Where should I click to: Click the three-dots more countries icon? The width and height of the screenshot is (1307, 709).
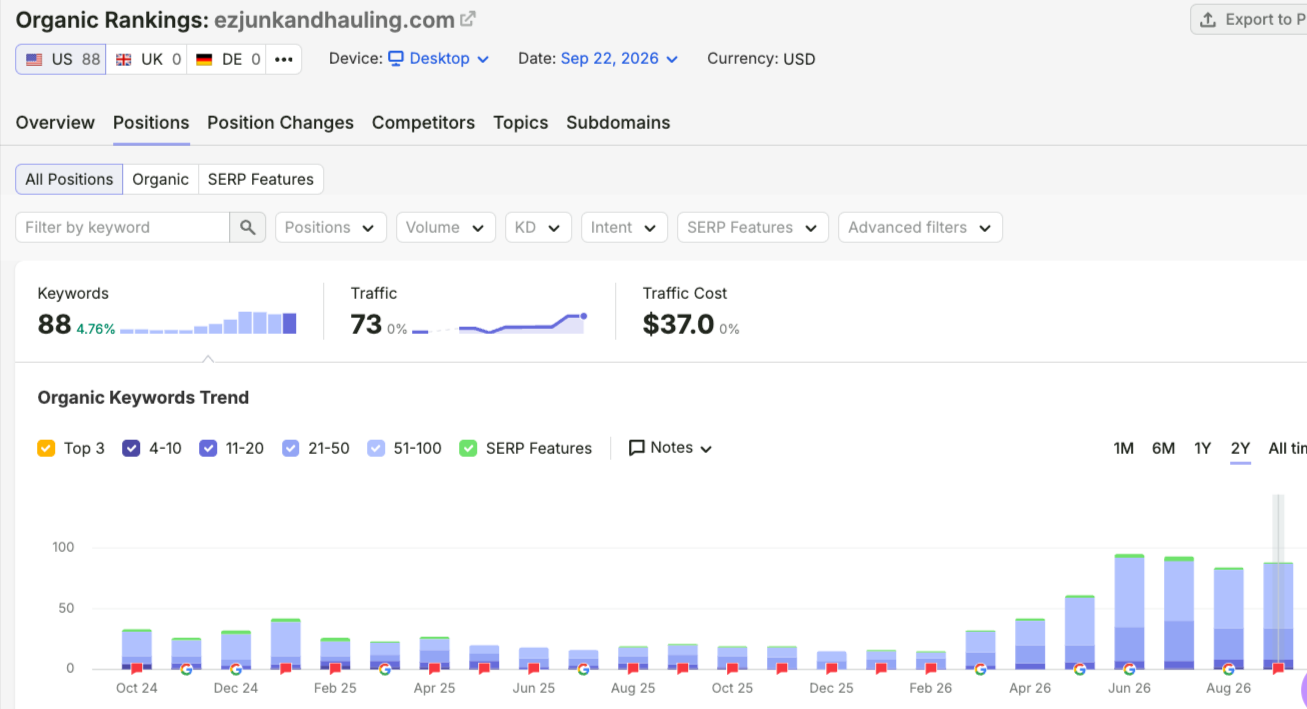click(x=284, y=59)
